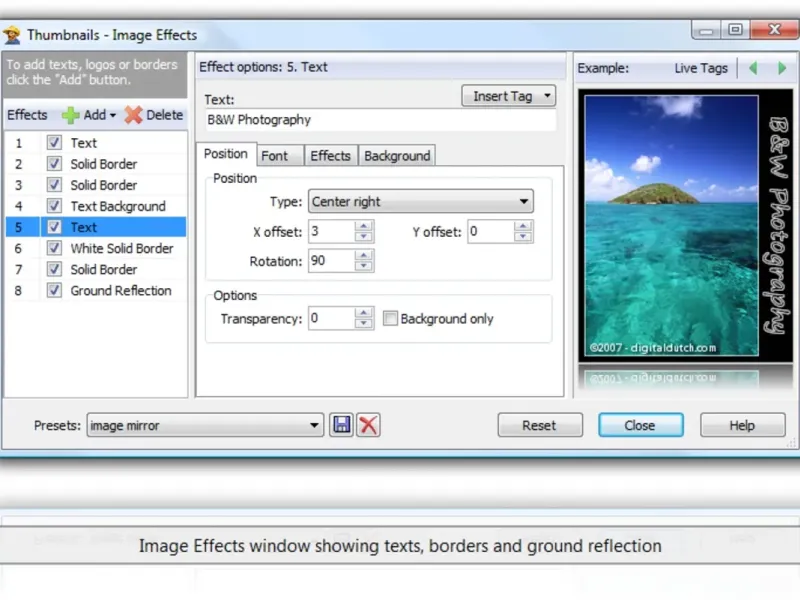Expand the position Type combo box

point(421,202)
